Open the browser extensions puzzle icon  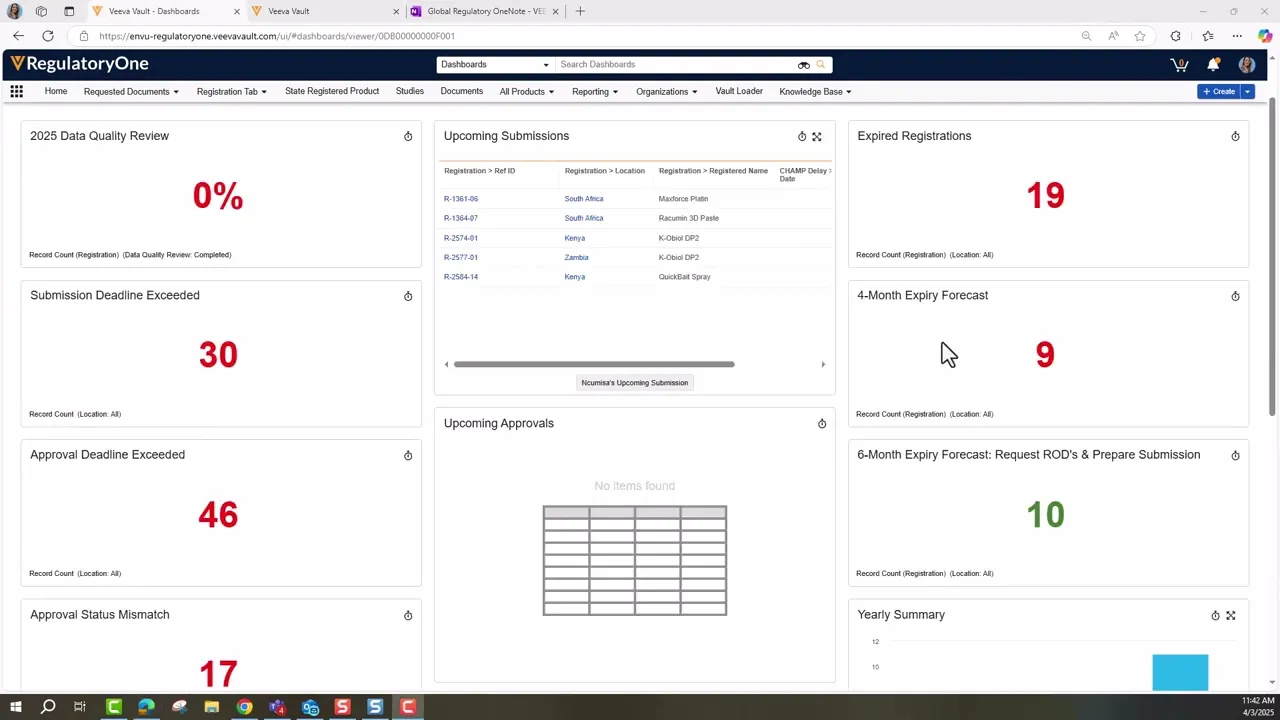pos(1175,36)
